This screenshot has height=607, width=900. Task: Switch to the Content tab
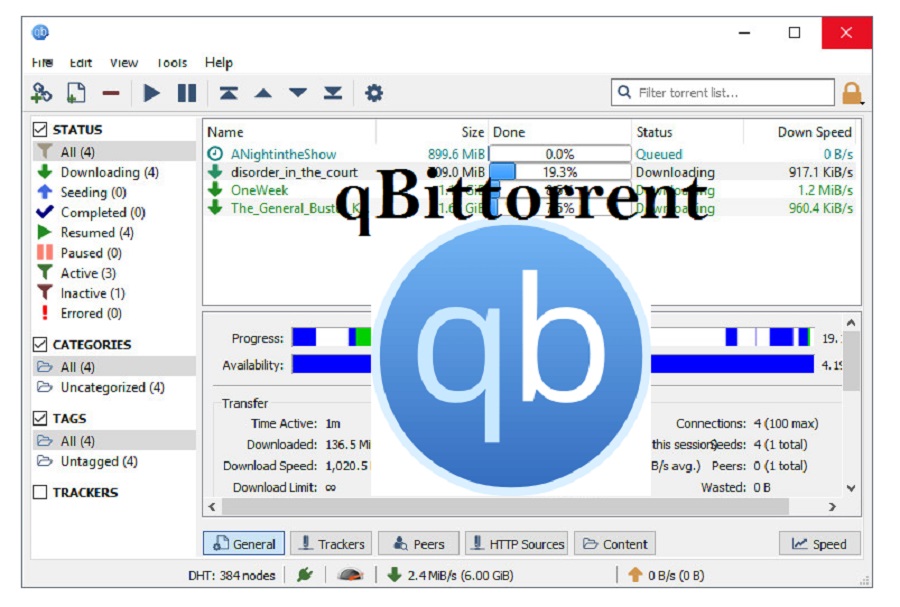click(615, 543)
